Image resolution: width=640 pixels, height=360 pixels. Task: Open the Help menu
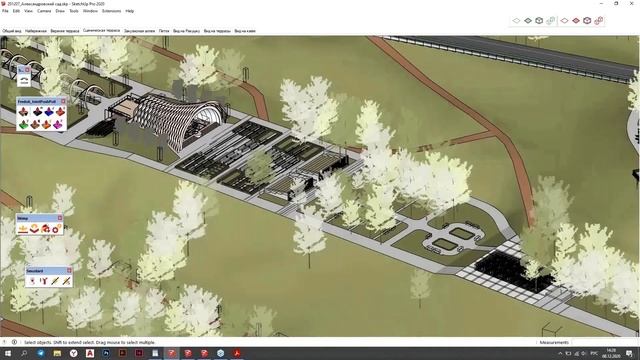click(x=130, y=11)
